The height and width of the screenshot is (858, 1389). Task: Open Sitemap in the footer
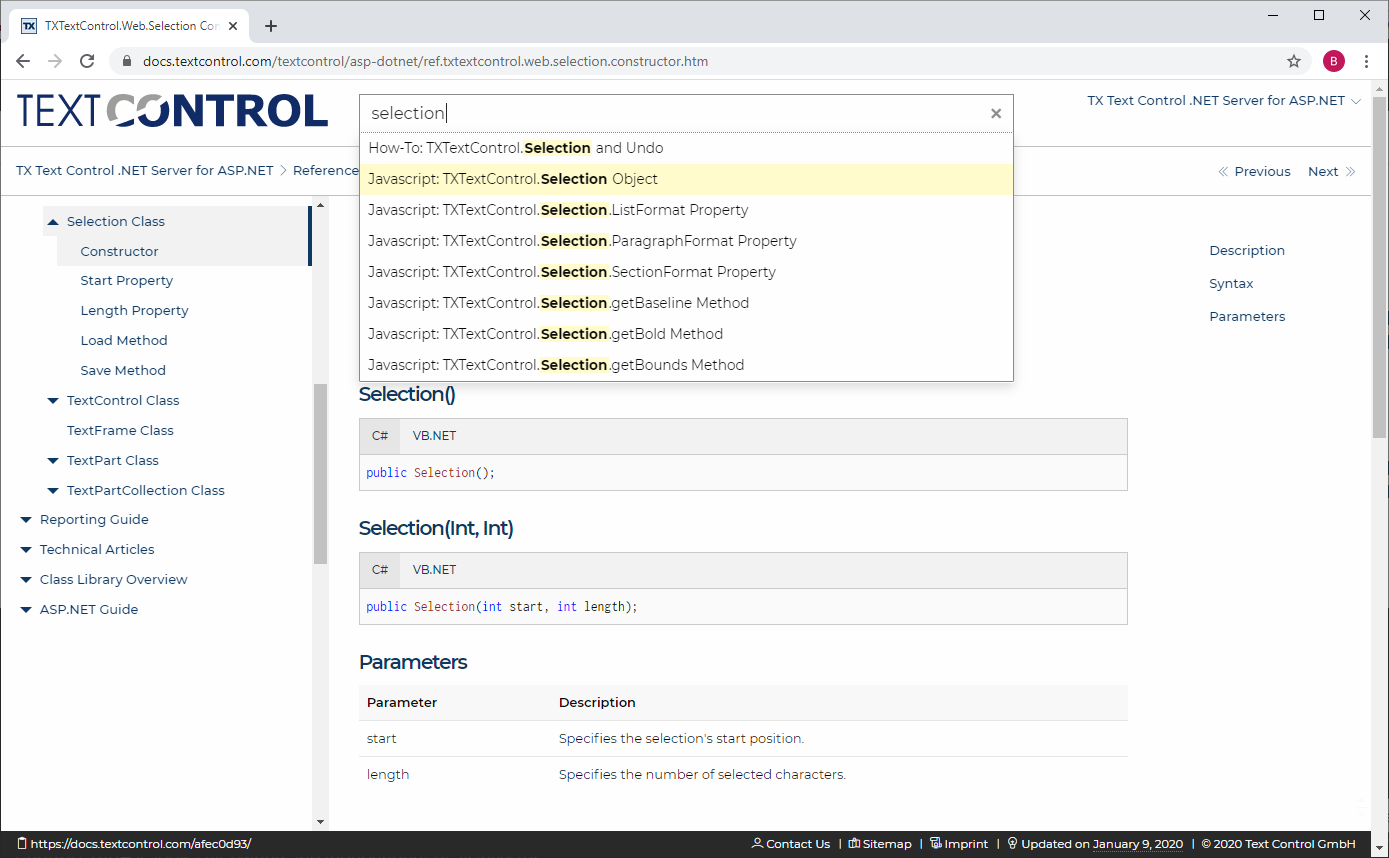(880, 844)
